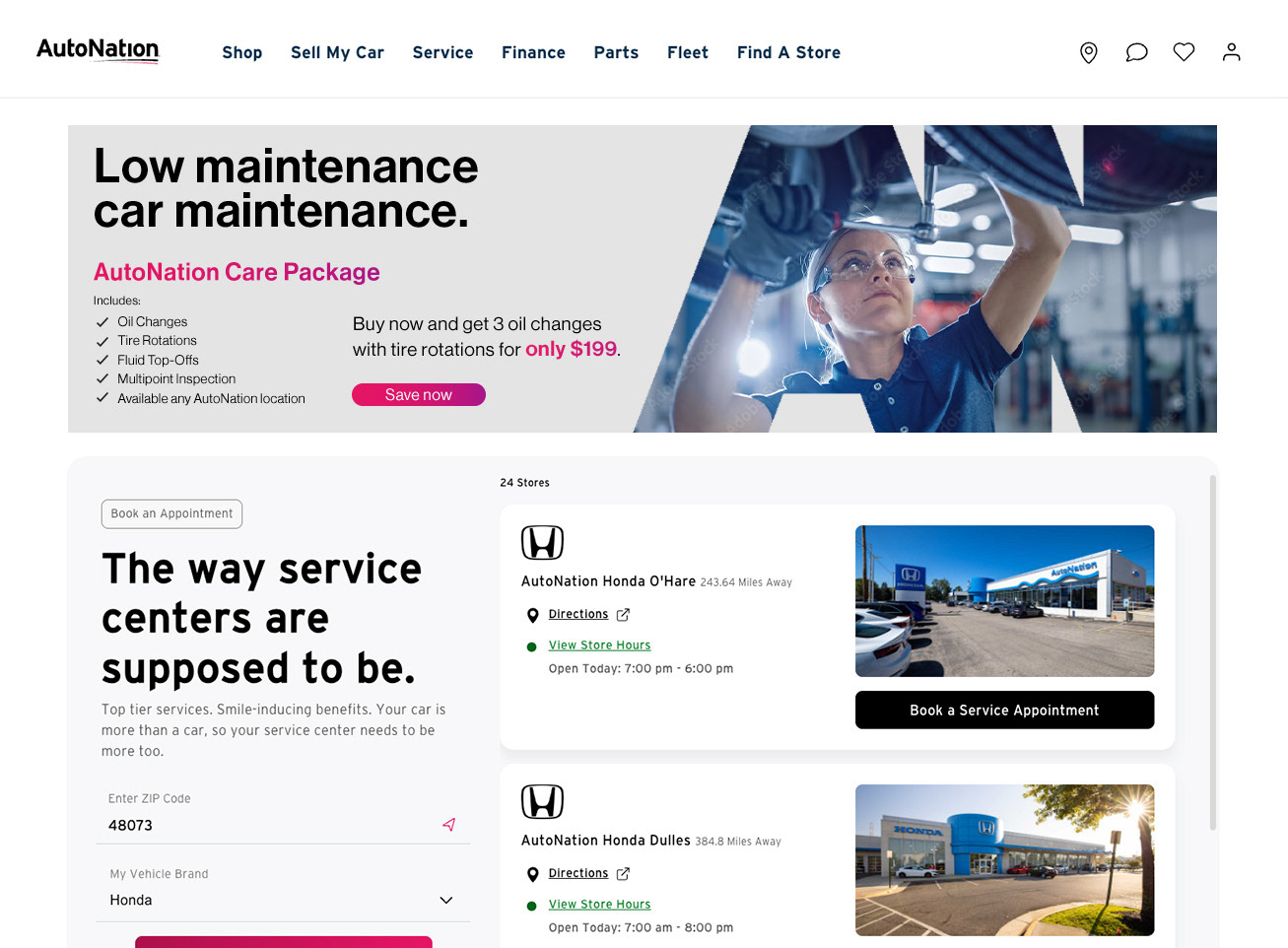Open Directions link for Honda Dulles
The height and width of the screenshot is (948, 1288).
578,873
